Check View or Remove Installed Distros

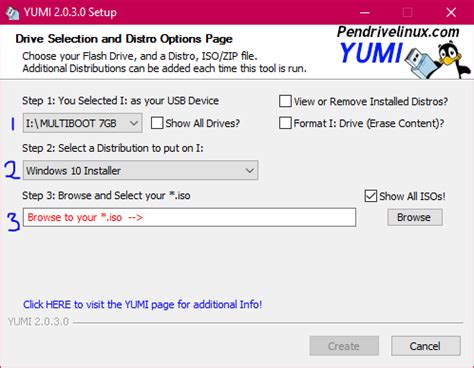[x=285, y=101]
